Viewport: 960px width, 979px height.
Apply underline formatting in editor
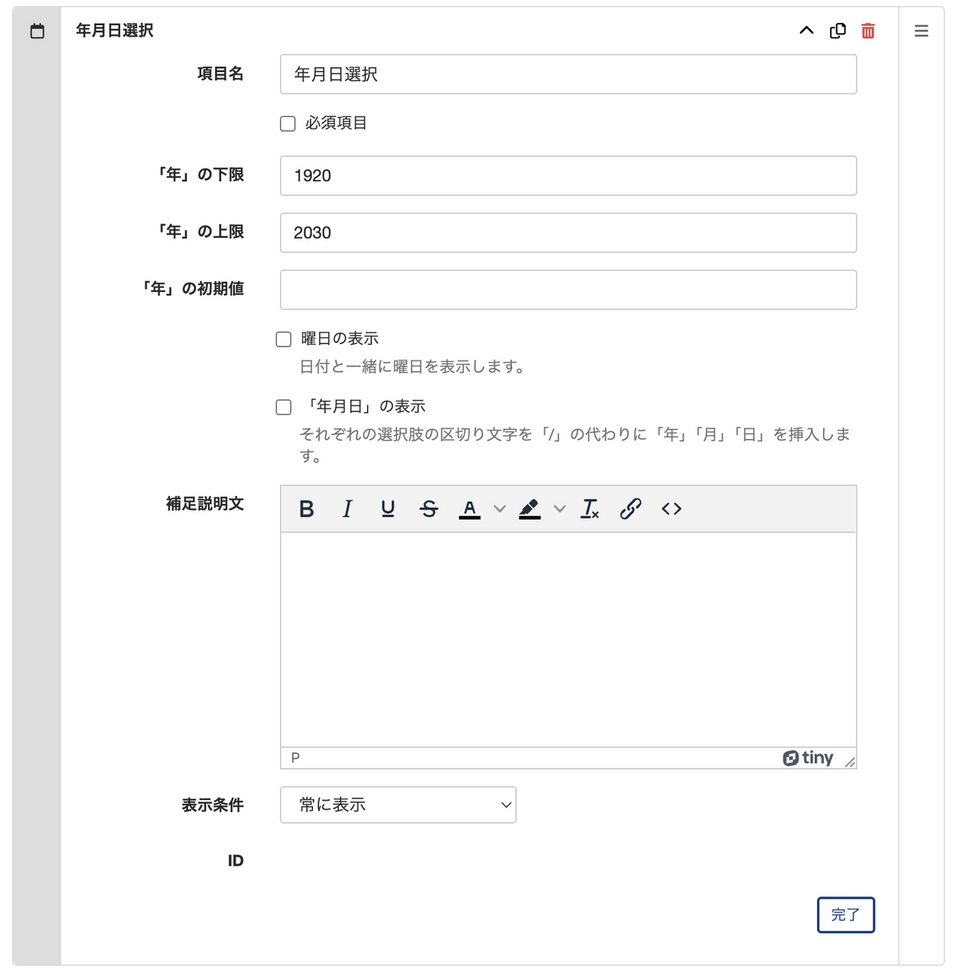coord(388,509)
